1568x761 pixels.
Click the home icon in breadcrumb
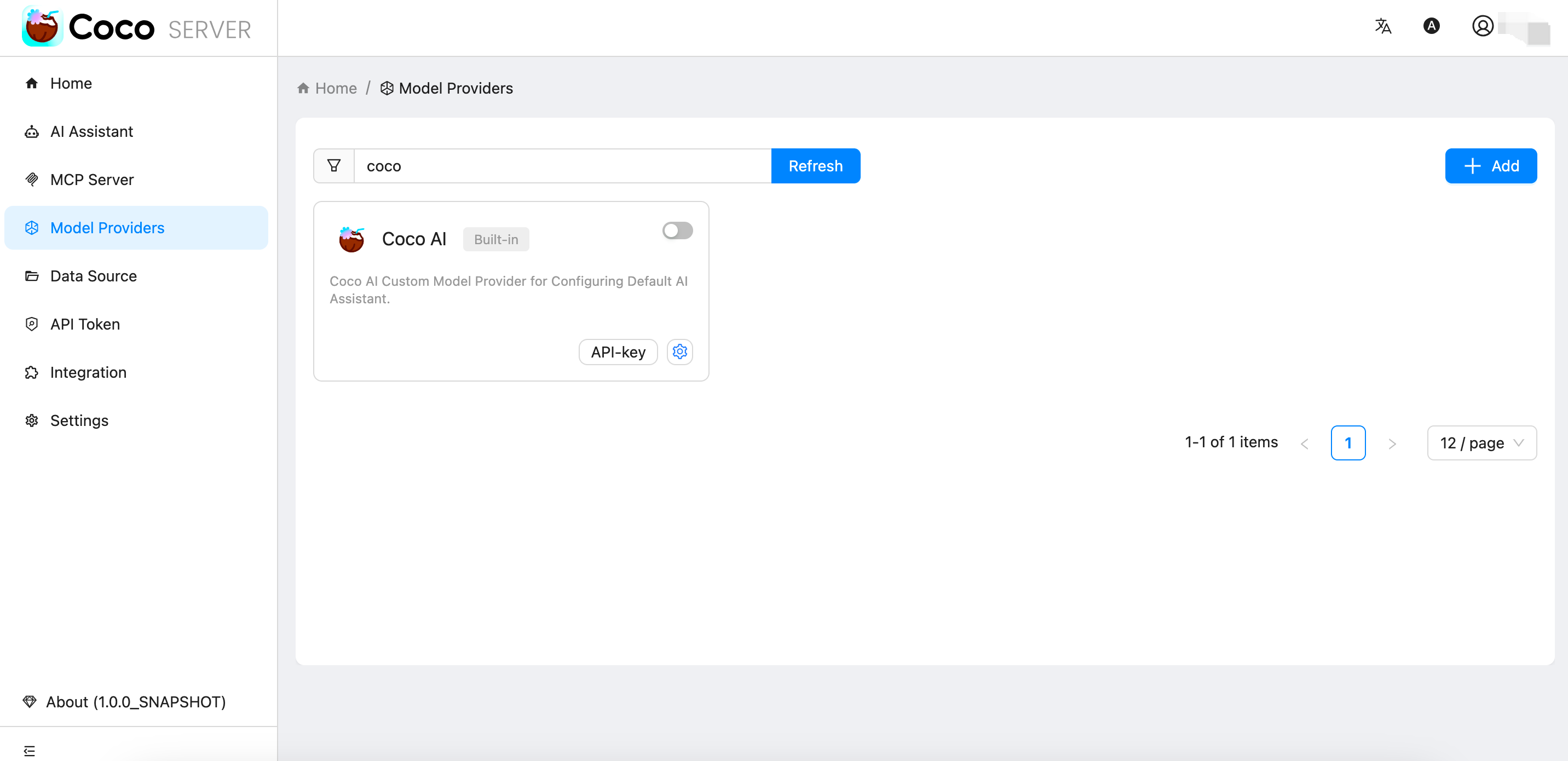click(303, 88)
